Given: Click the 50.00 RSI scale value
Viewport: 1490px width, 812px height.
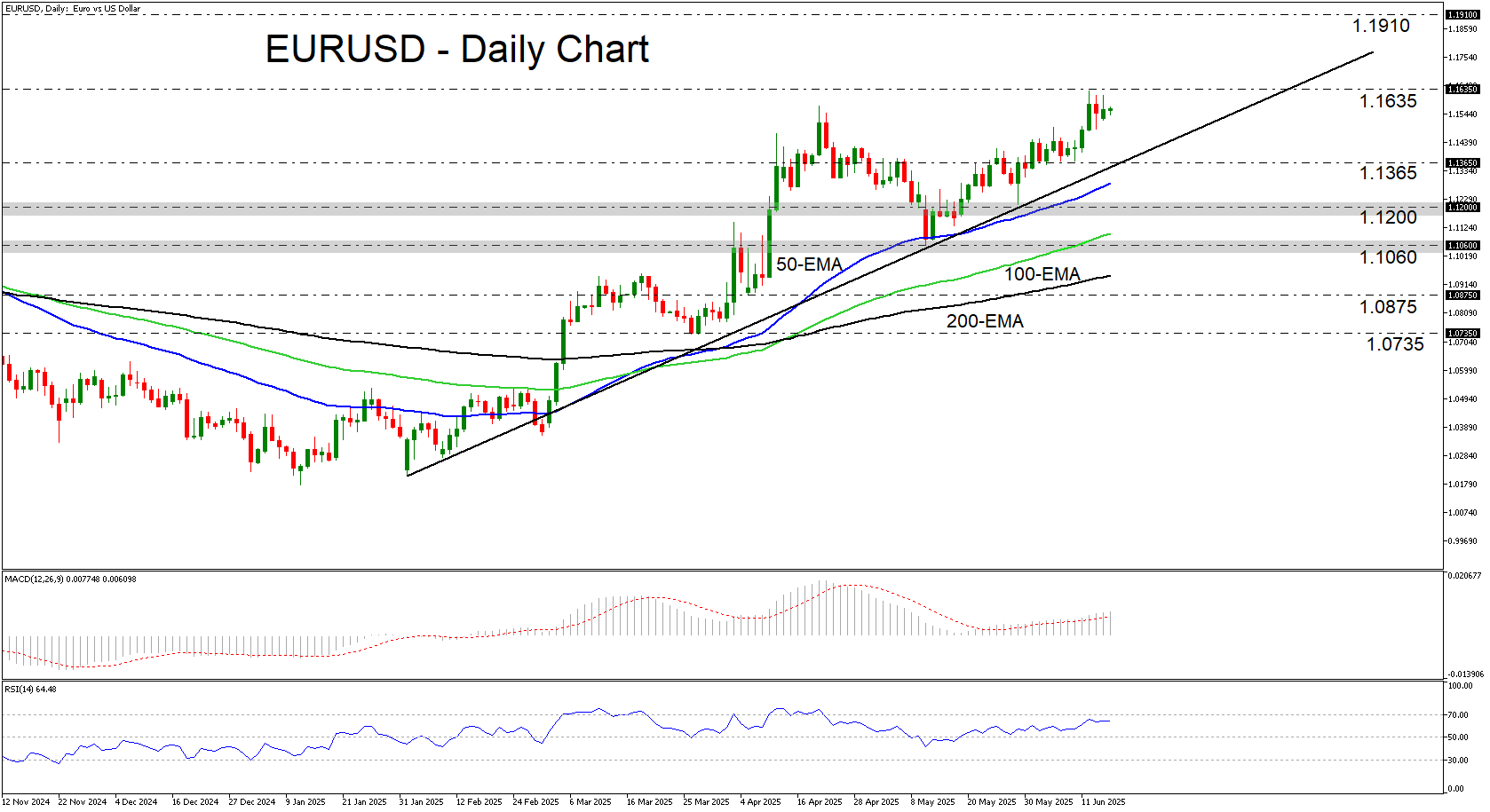Looking at the screenshot, I should coord(1458,737).
